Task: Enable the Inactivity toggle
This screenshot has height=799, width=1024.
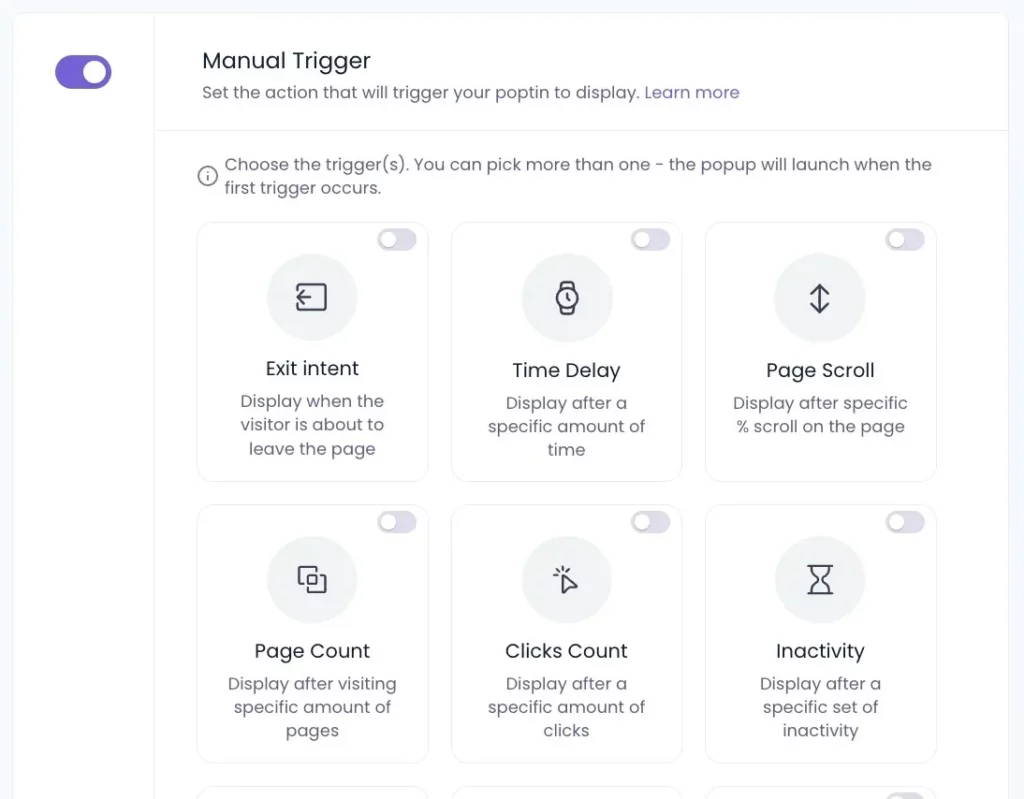Action: pyautogui.click(x=905, y=522)
